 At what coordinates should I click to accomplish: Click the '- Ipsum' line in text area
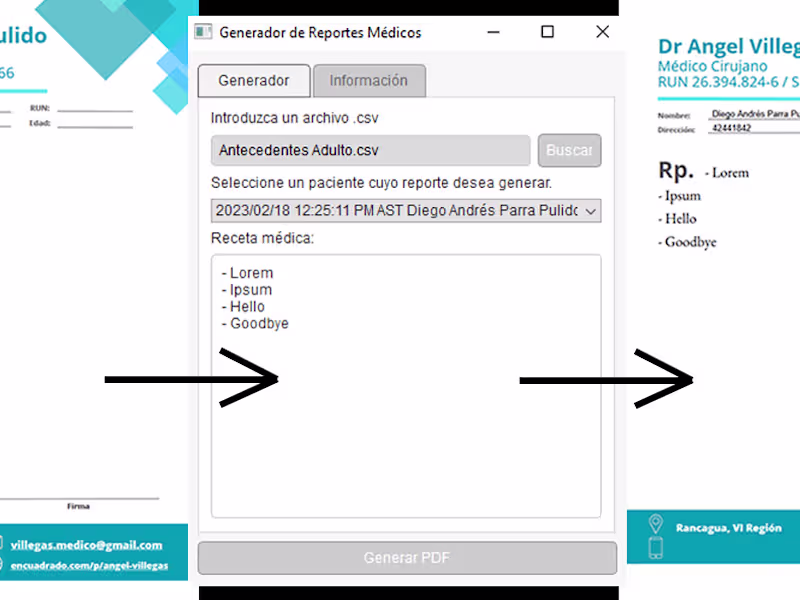click(247, 290)
